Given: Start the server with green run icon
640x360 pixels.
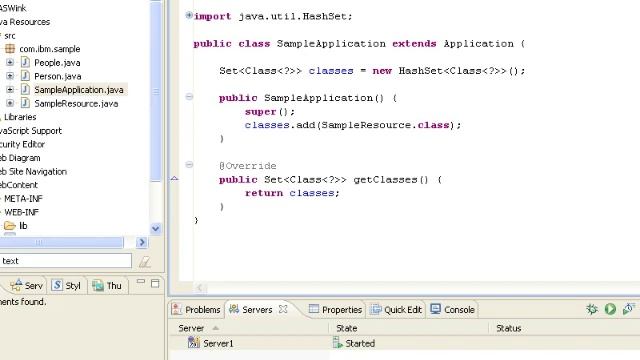Looking at the screenshot, I should 610,309.
